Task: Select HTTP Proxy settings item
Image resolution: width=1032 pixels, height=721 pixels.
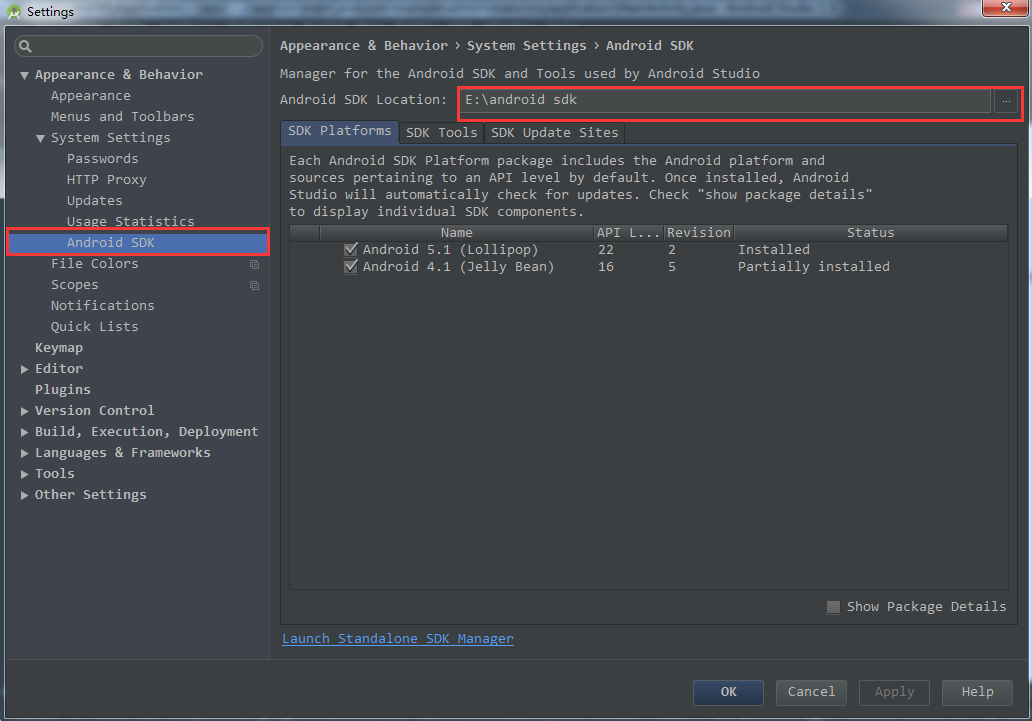Action: pyautogui.click(x=107, y=180)
